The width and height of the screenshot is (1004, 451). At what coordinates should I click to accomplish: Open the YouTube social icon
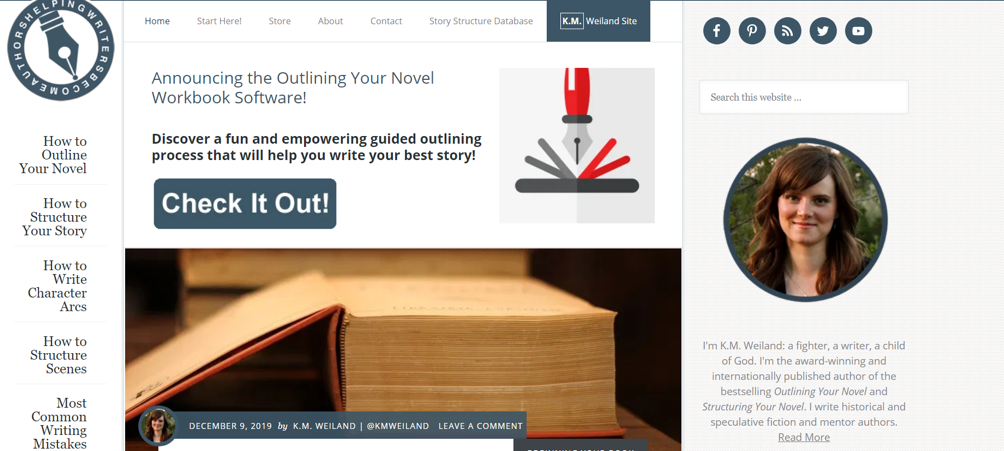(x=859, y=31)
